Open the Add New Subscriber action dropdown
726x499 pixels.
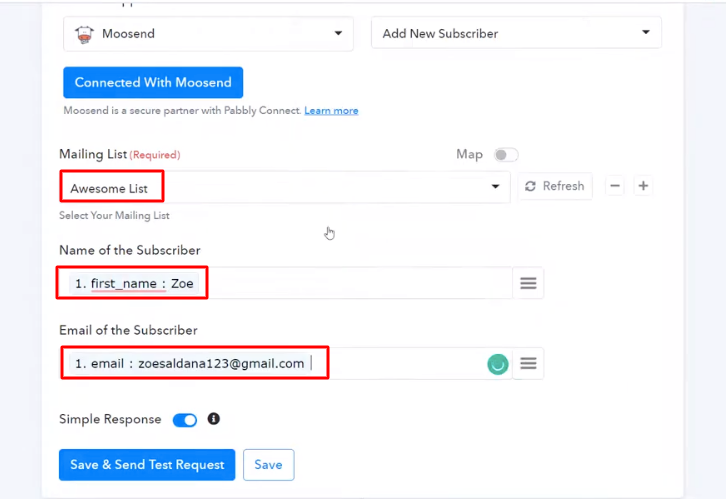(516, 33)
